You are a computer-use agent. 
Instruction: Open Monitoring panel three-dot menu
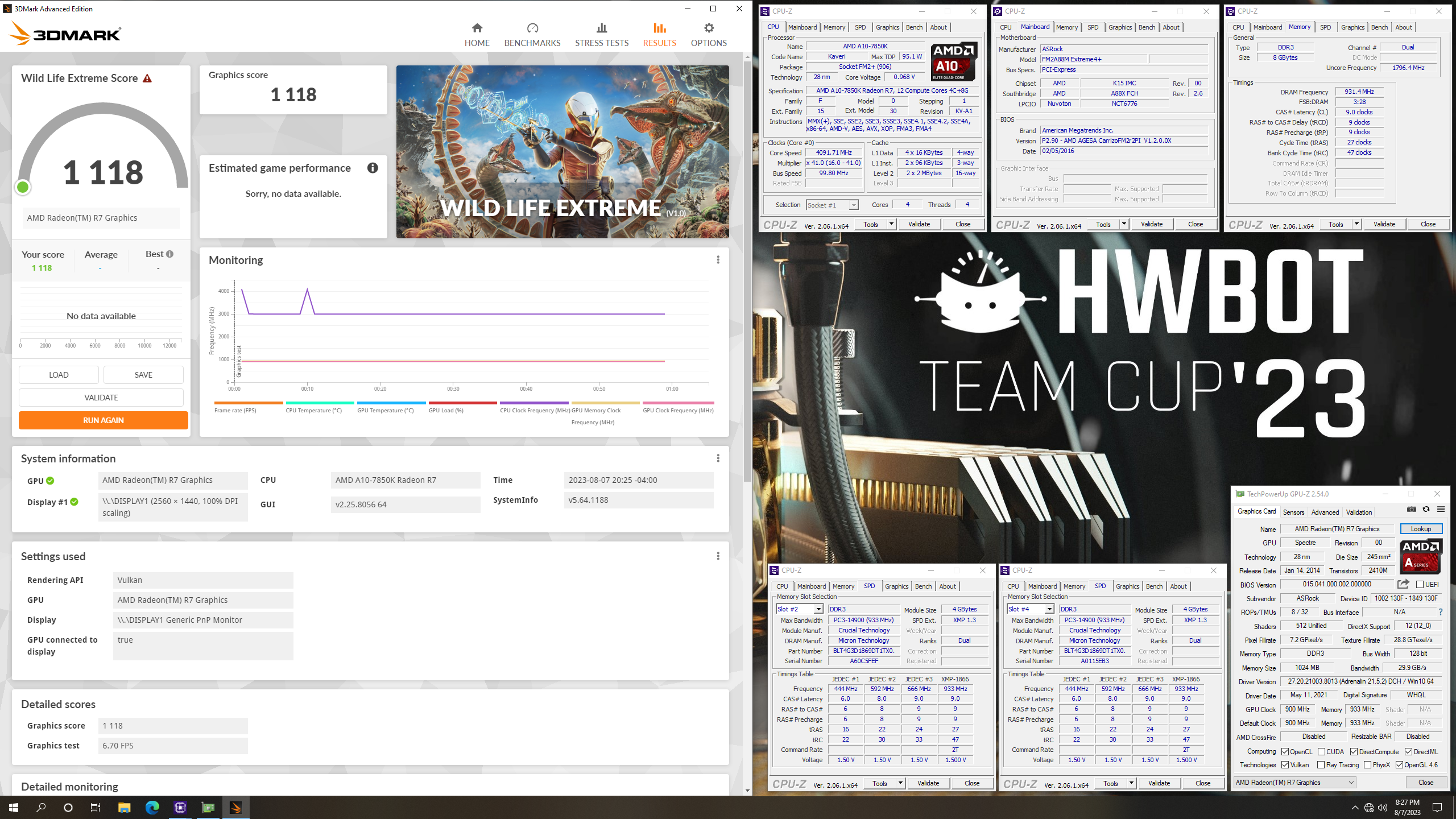point(718,260)
